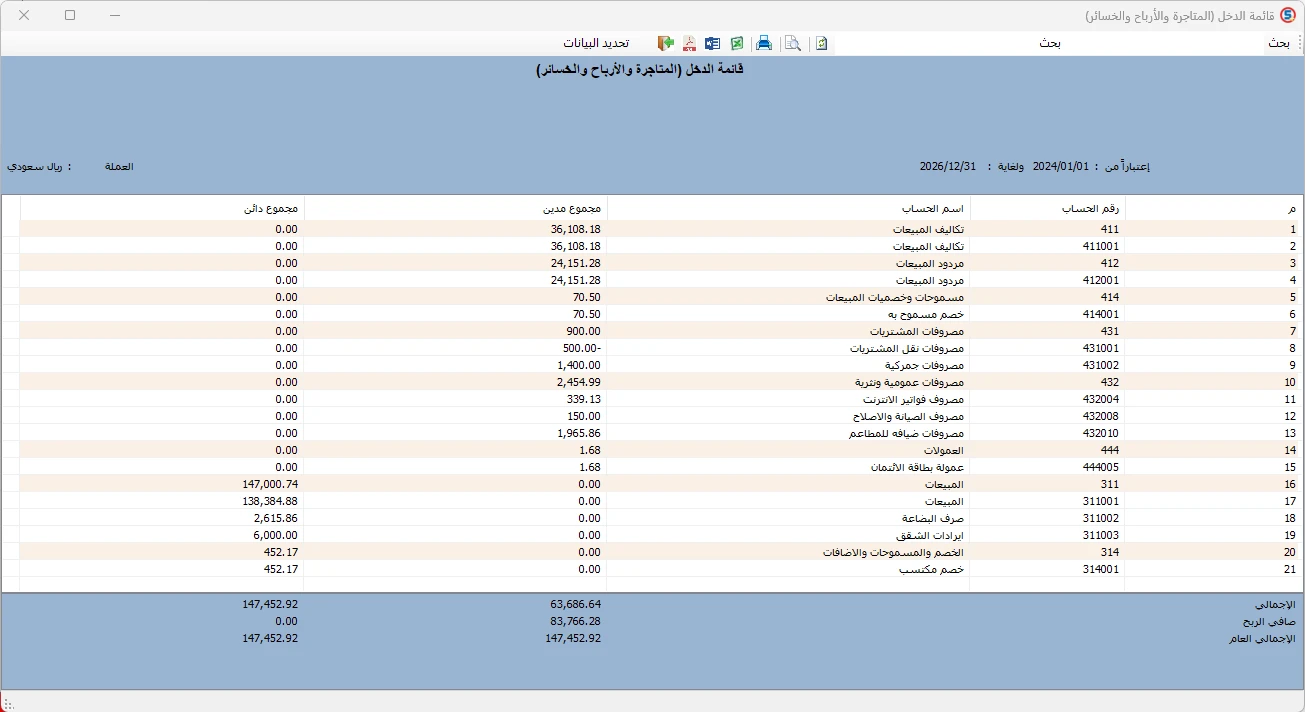Click credit value 147,000.74

click(270, 484)
